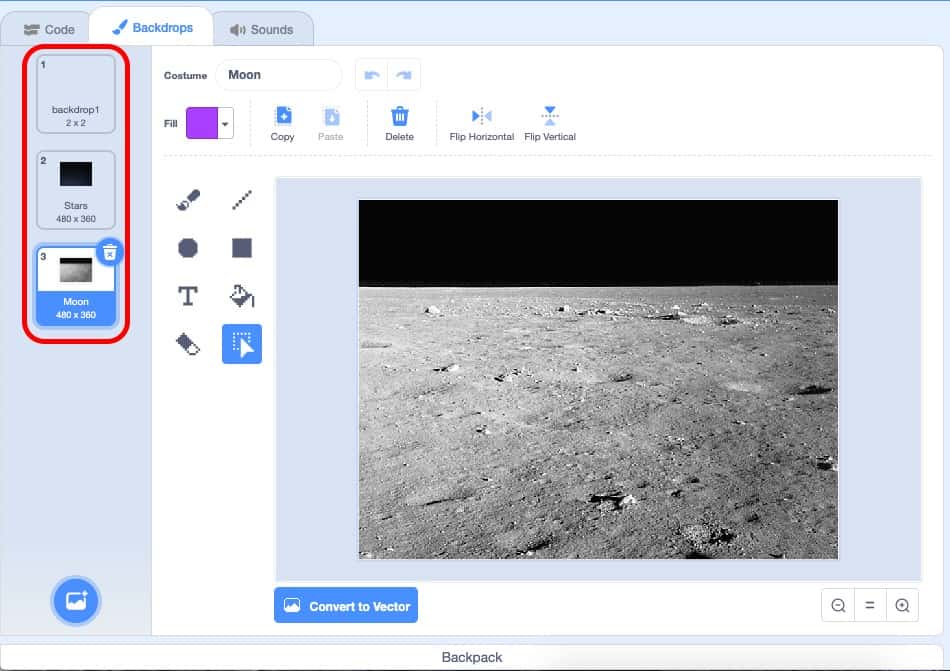This screenshot has width=950, height=671.
Task: Zoom out of the canvas
Action: [x=838, y=605]
